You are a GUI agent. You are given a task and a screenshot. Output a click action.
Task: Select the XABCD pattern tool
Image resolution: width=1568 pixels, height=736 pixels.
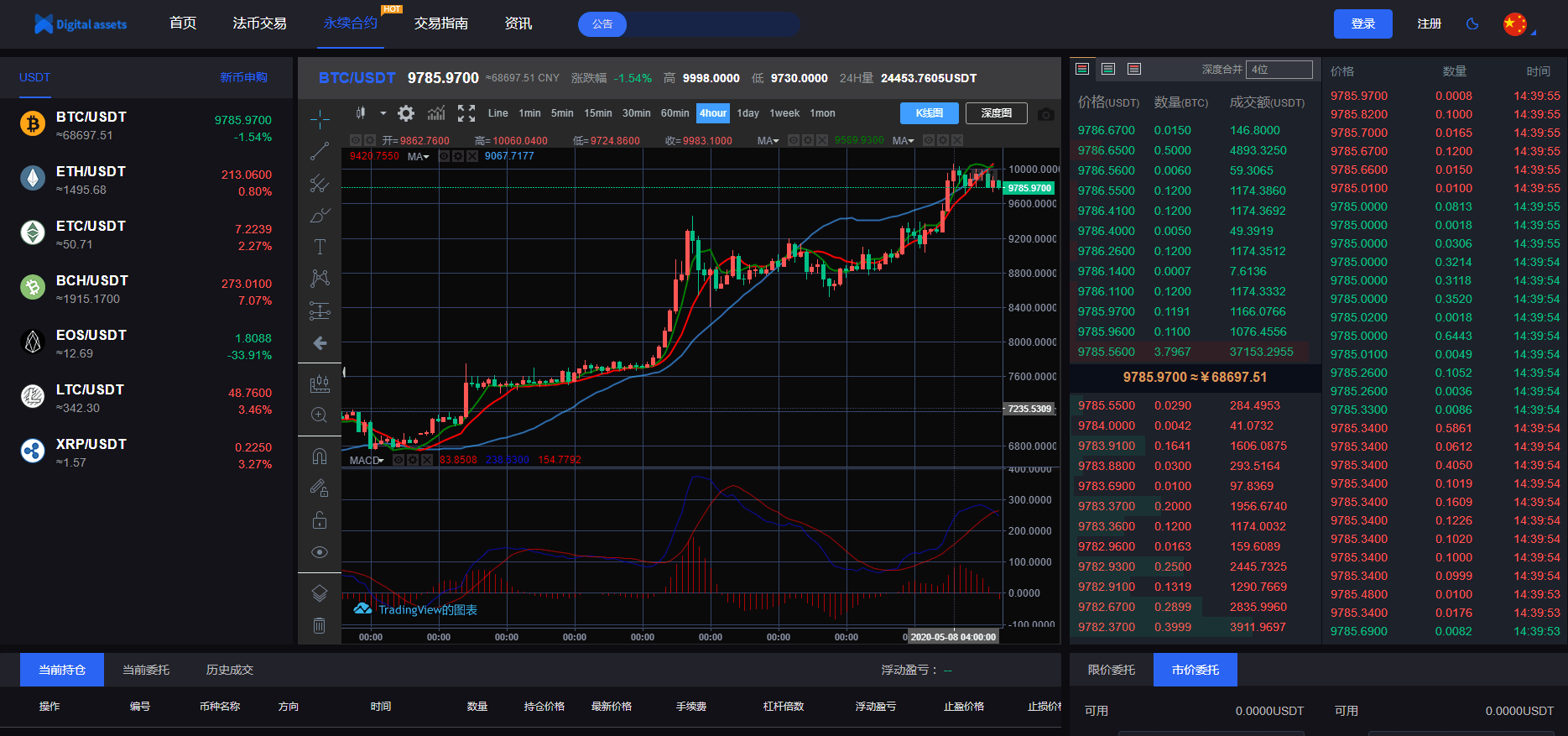coord(320,278)
